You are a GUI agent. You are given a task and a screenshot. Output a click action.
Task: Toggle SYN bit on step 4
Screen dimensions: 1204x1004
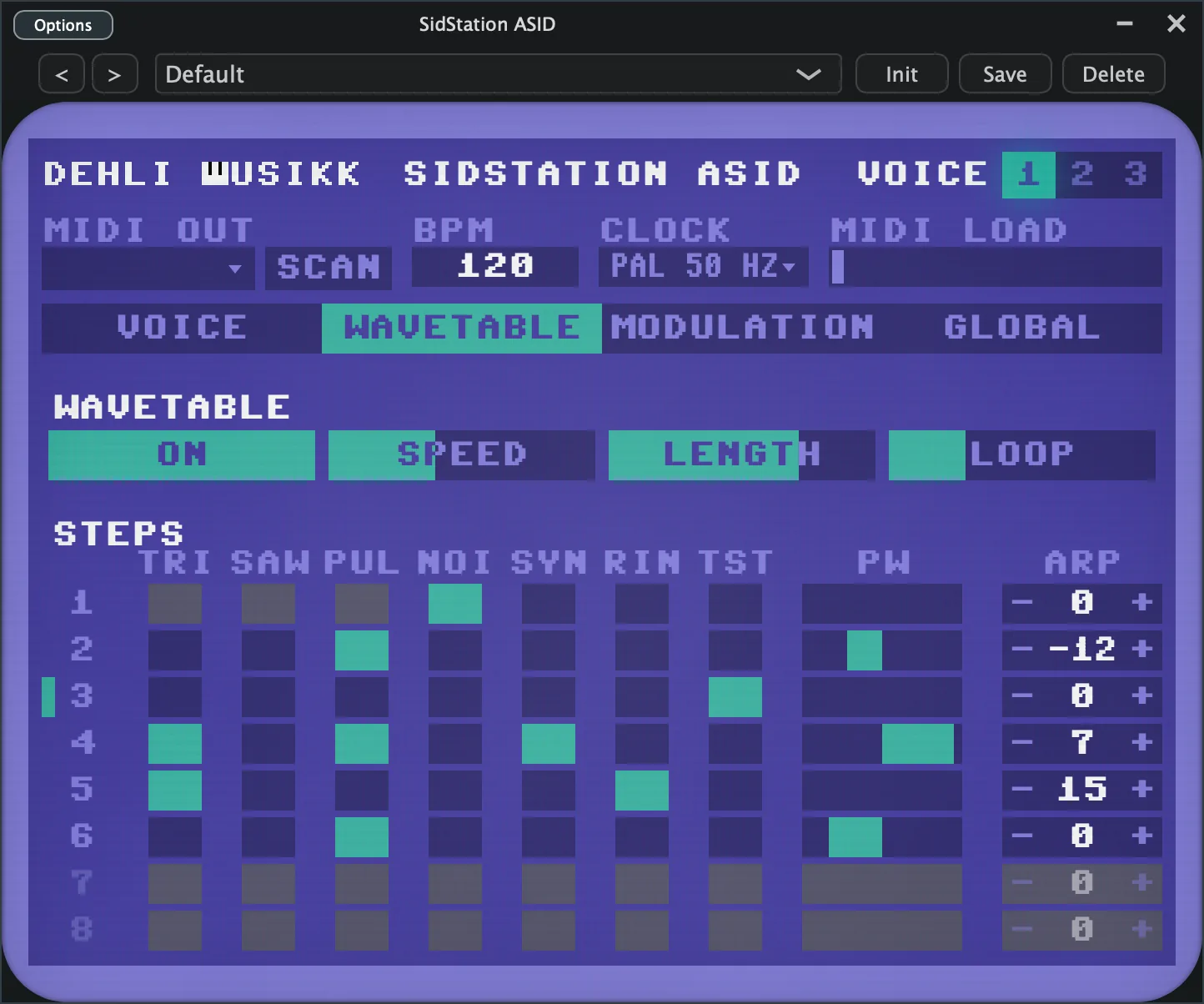pos(549,744)
